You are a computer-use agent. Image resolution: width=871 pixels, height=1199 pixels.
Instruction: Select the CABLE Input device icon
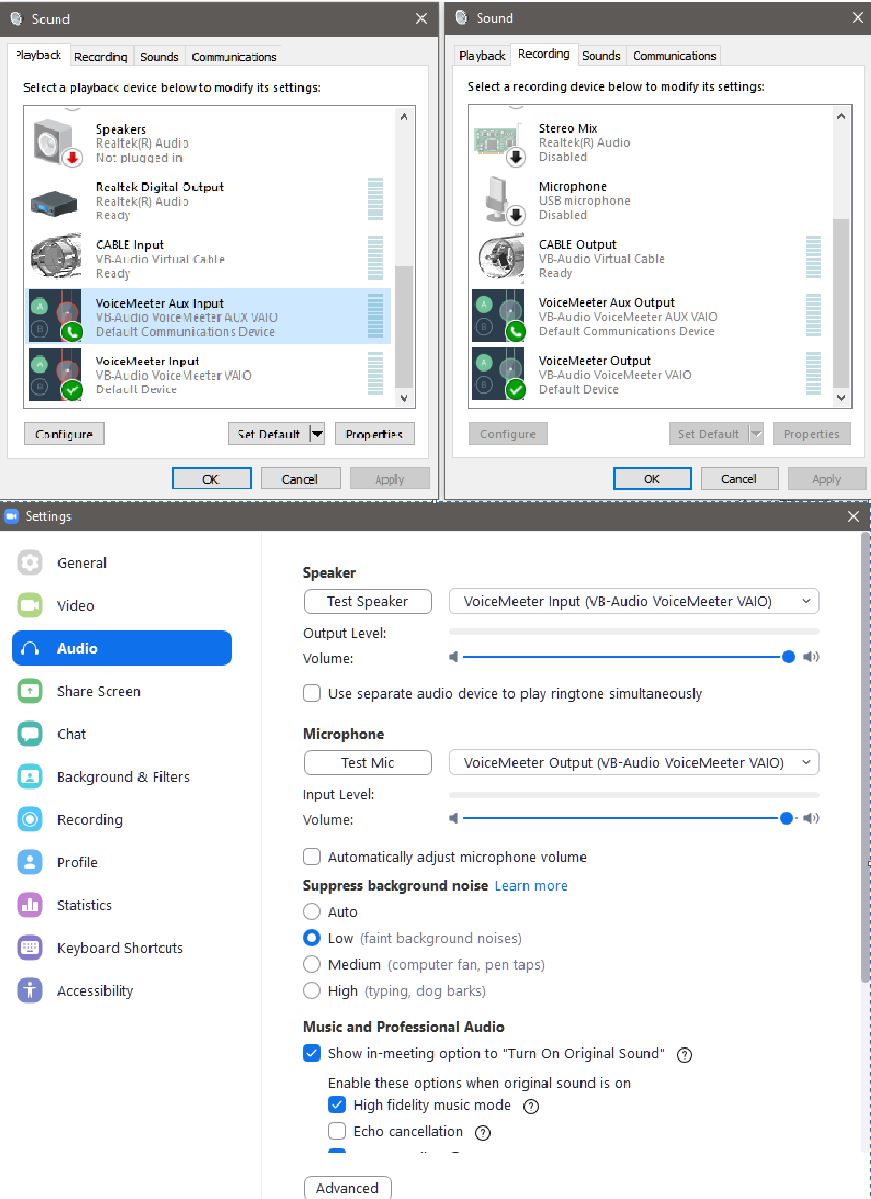(x=56, y=259)
